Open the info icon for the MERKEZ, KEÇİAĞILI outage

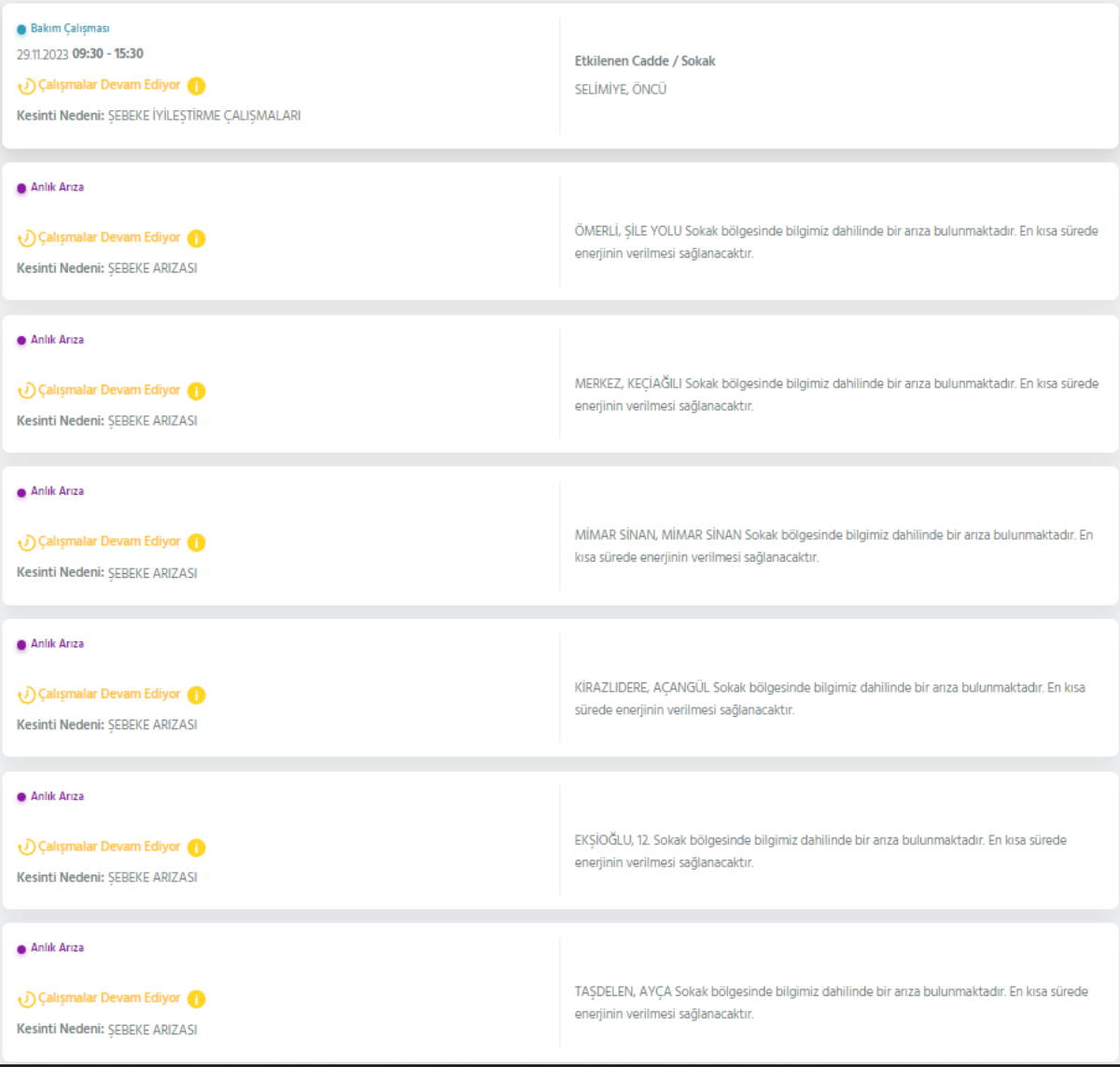pos(196,391)
